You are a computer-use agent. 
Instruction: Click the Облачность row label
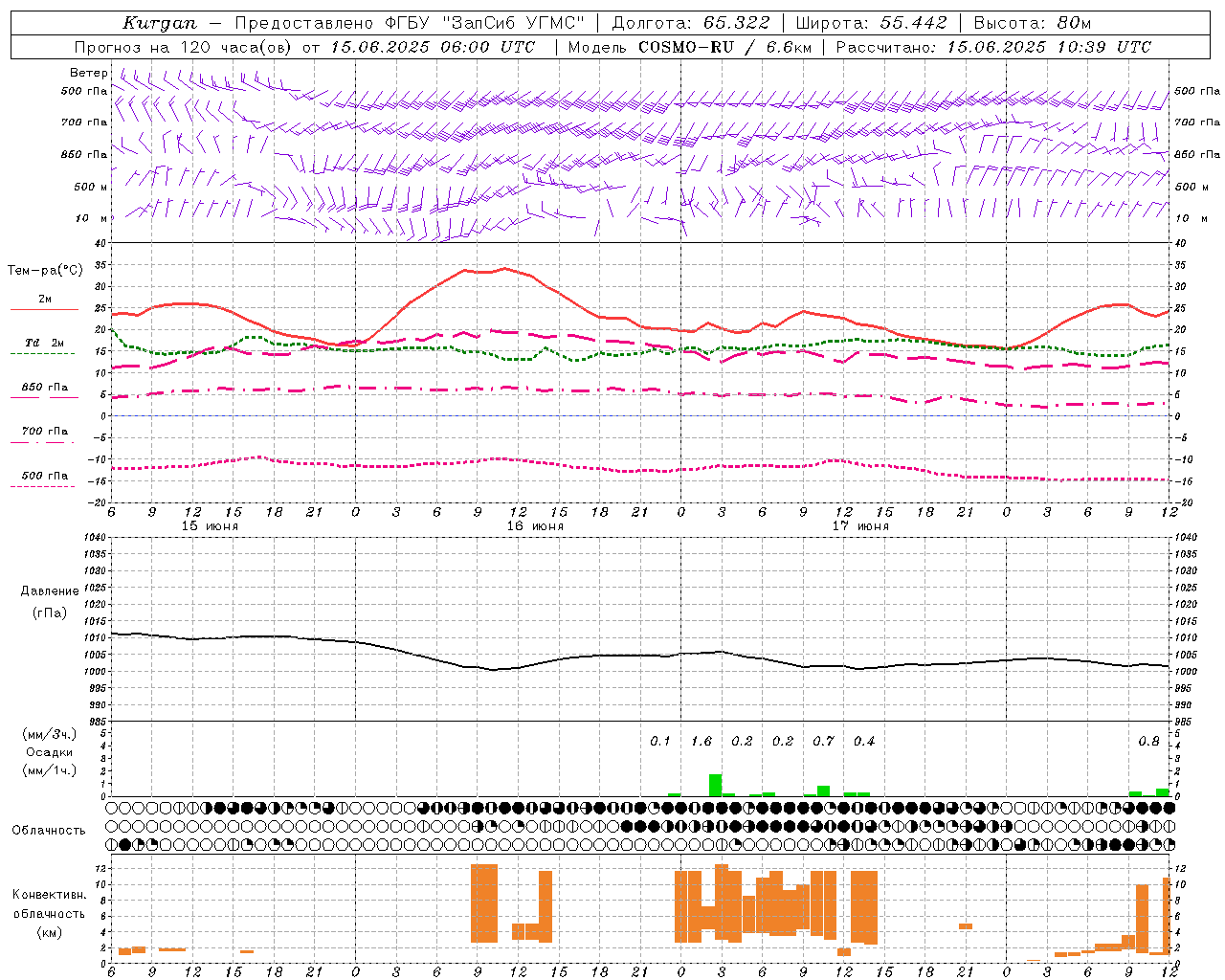[49, 831]
